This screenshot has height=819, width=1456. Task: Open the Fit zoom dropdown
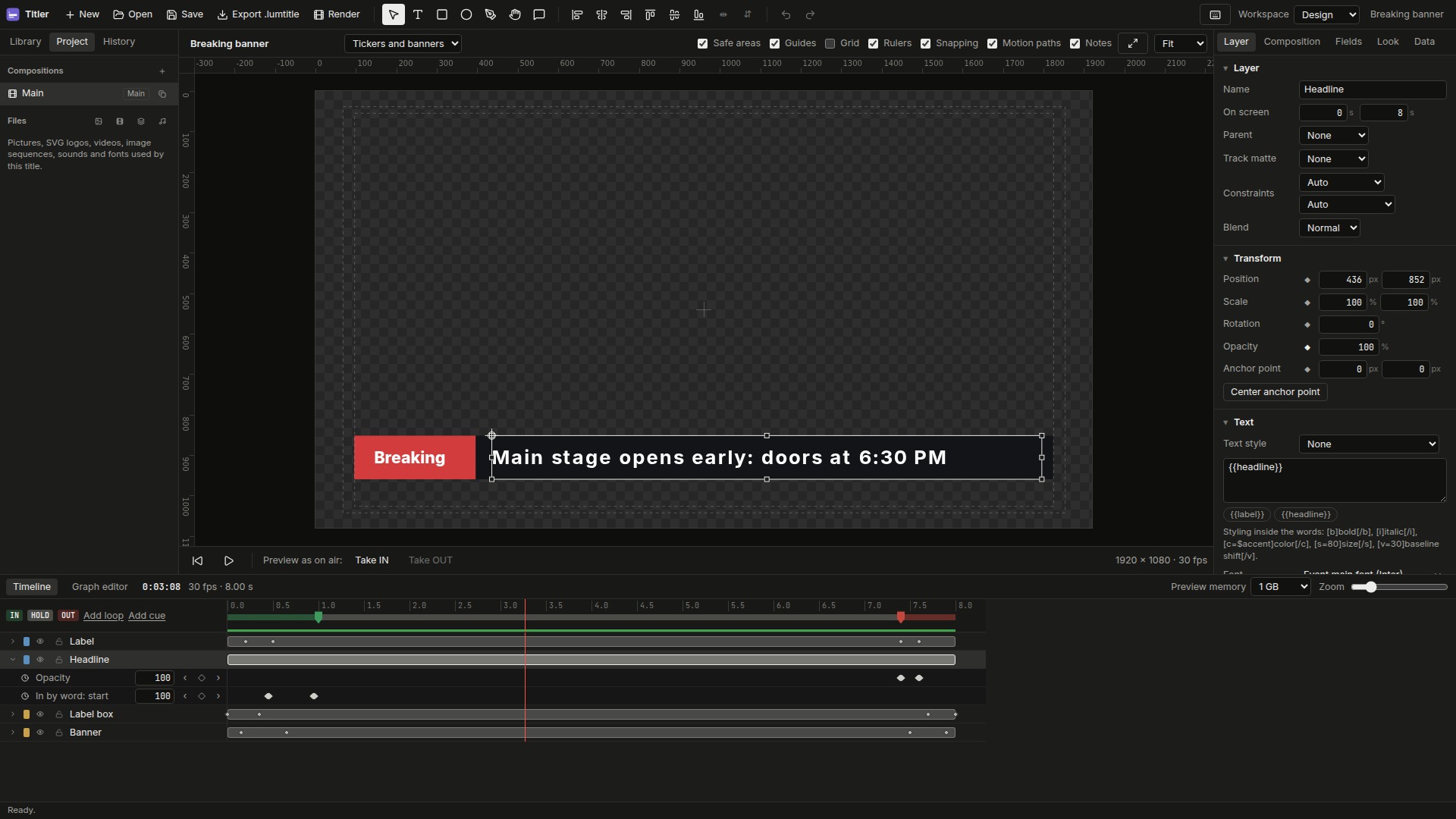[1181, 43]
